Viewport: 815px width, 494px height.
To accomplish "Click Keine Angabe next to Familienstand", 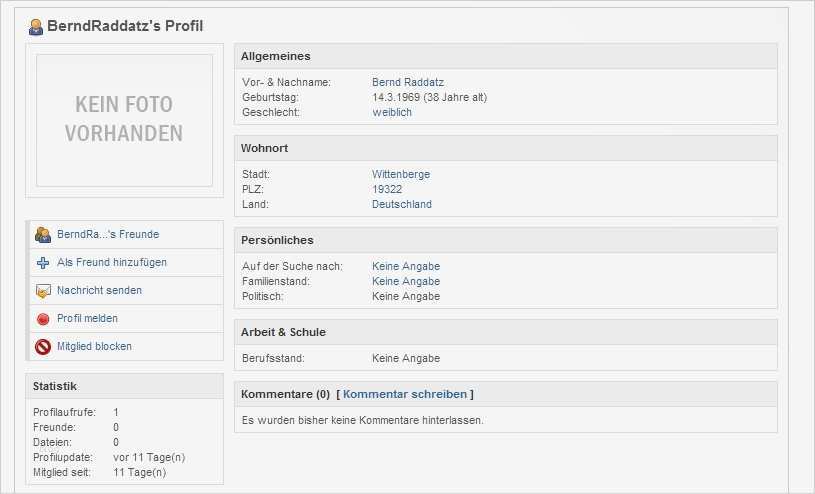I will coord(406,282).
